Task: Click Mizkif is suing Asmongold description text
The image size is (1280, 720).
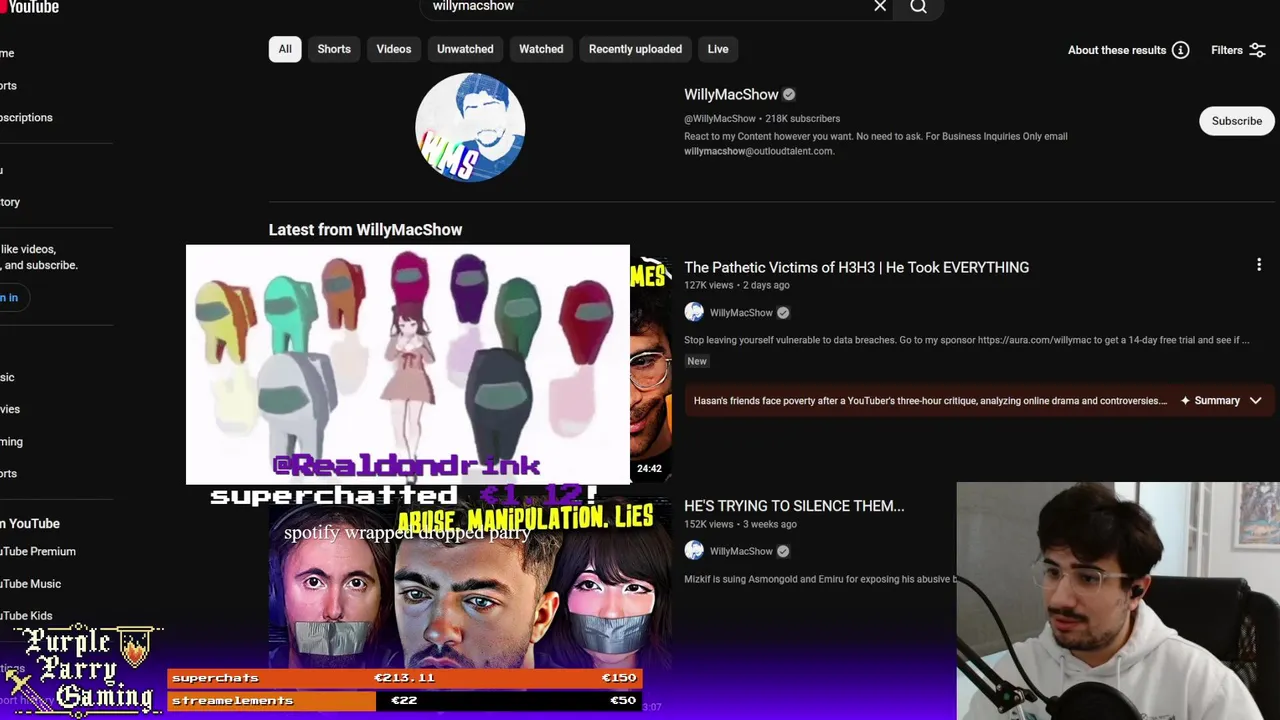Action: (820, 579)
